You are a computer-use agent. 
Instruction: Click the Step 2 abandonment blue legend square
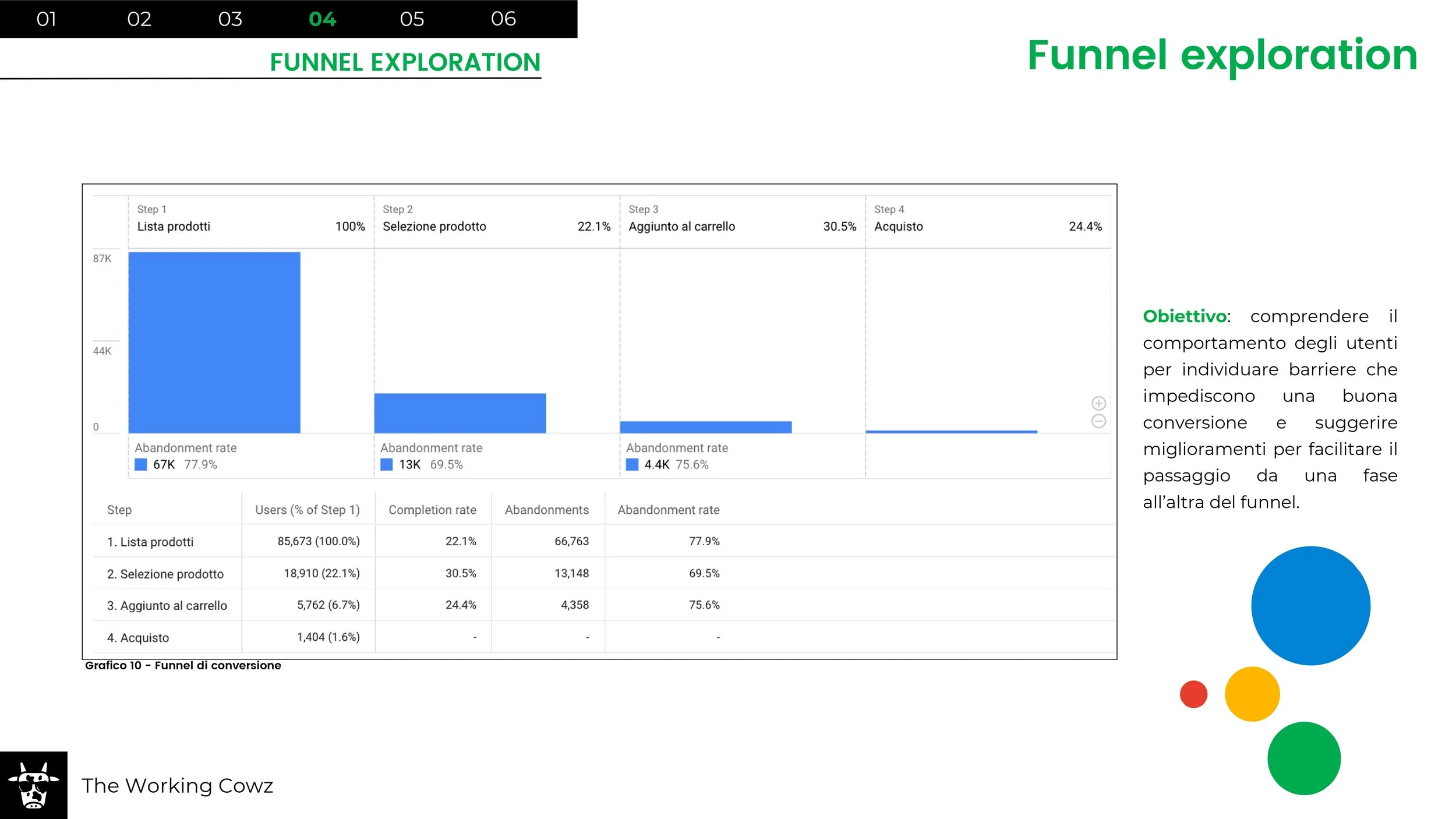pyautogui.click(x=387, y=464)
